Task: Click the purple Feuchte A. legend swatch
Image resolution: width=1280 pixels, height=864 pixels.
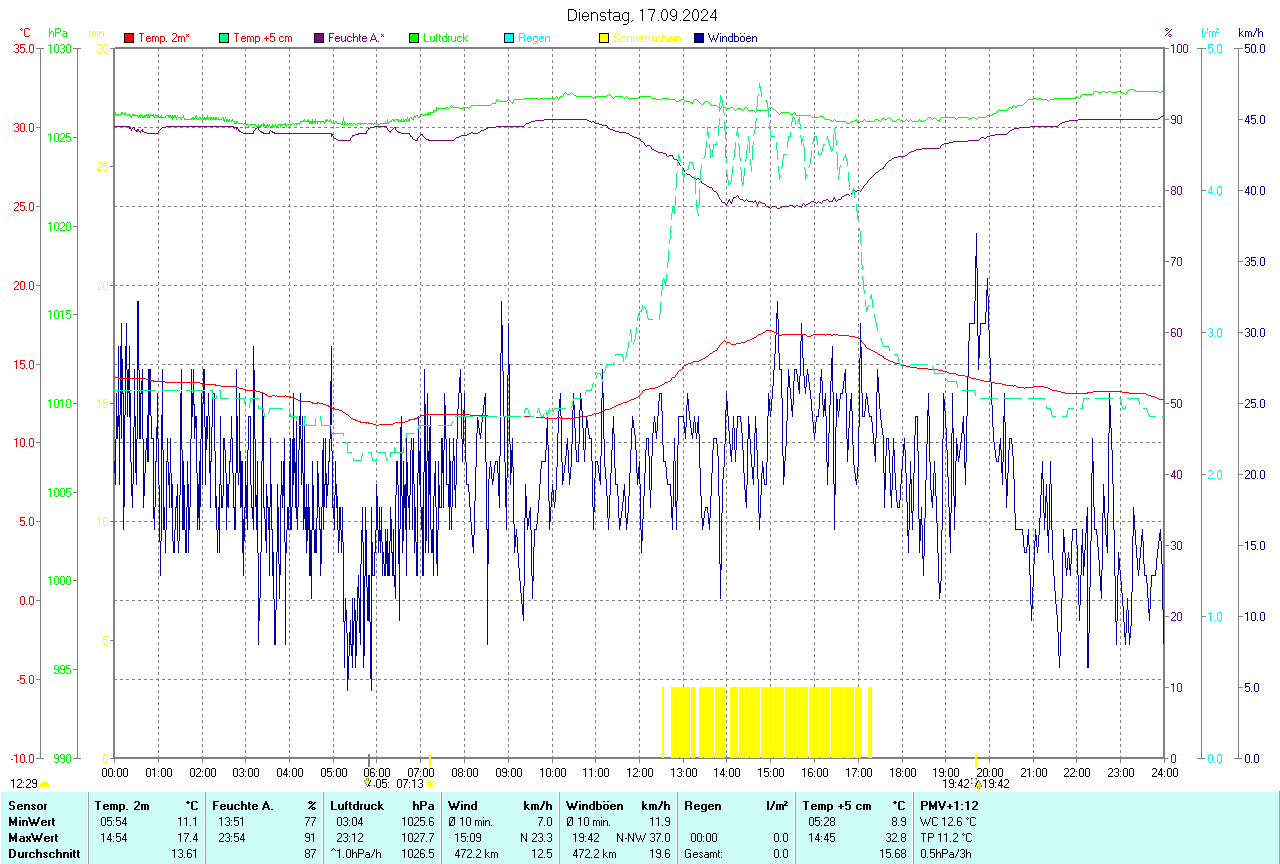Action: 319,38
